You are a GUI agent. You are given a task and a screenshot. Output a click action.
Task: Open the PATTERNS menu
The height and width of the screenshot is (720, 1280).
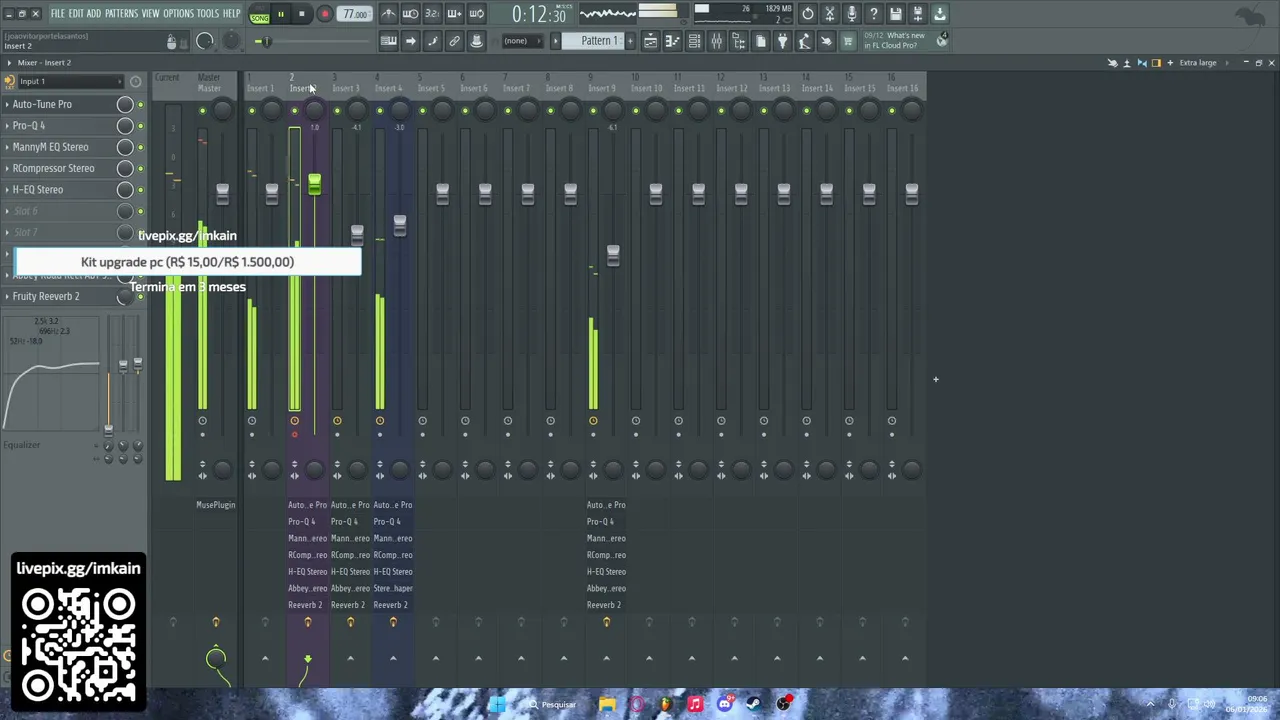(x=121, y=14)
